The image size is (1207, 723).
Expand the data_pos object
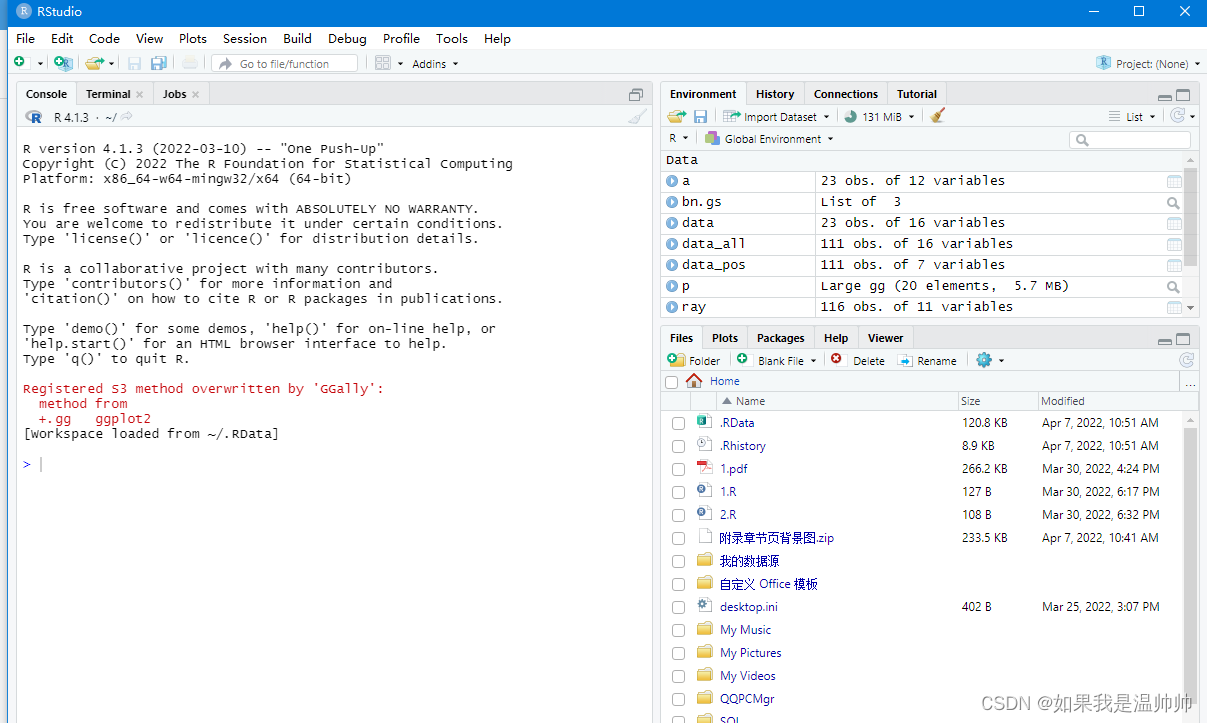pos(672,265)
